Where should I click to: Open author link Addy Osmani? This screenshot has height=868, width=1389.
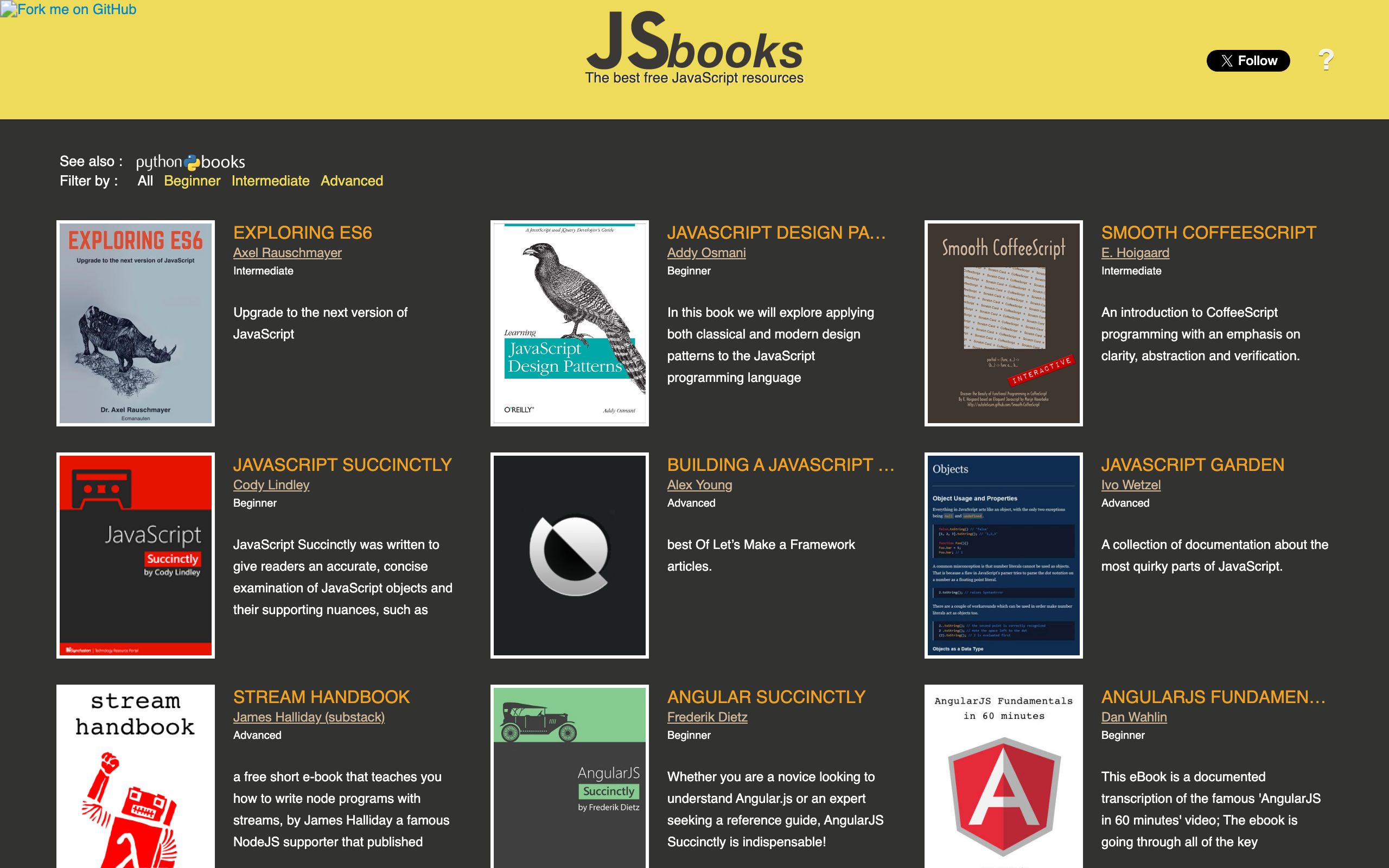(706, 253)
